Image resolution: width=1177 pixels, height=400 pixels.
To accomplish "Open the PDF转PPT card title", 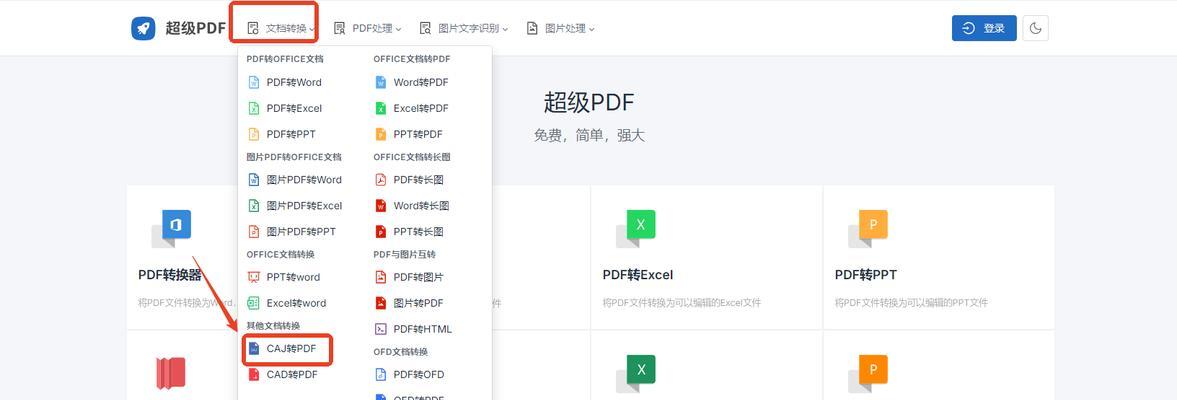I will 865,275.
